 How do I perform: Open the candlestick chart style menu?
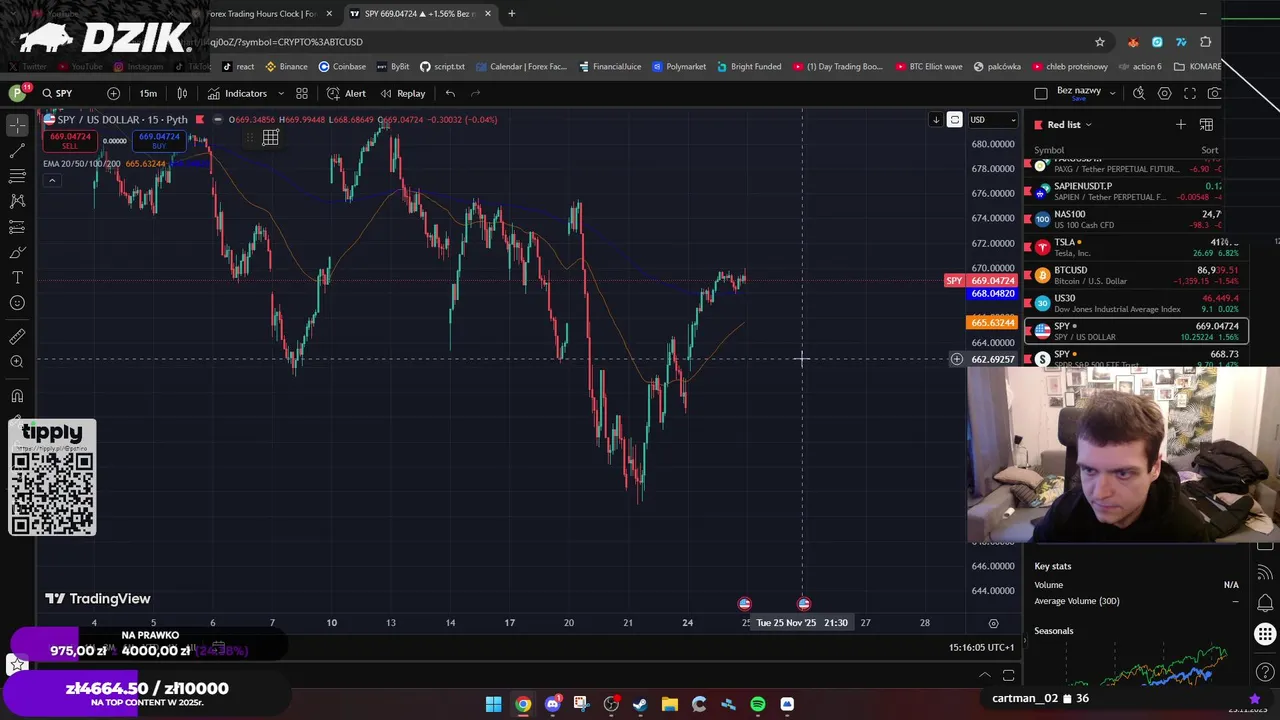point(182,93)
